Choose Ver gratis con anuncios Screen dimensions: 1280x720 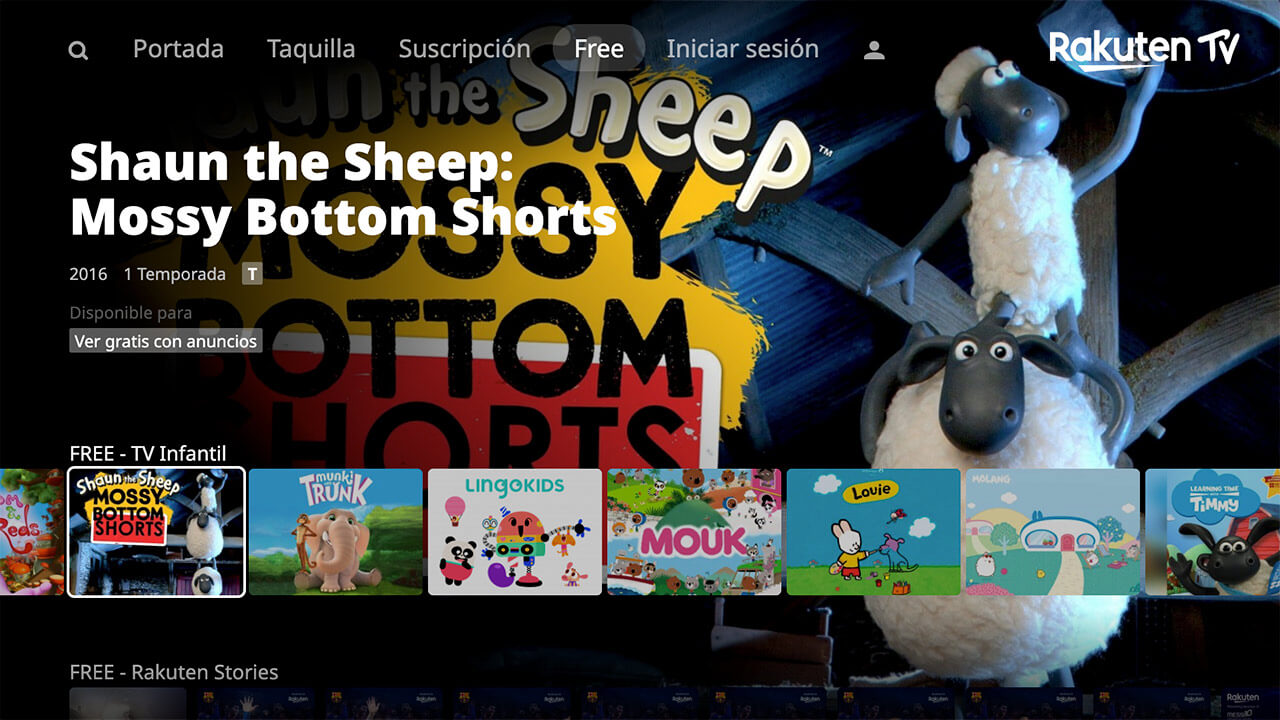[x=166, y=341]
